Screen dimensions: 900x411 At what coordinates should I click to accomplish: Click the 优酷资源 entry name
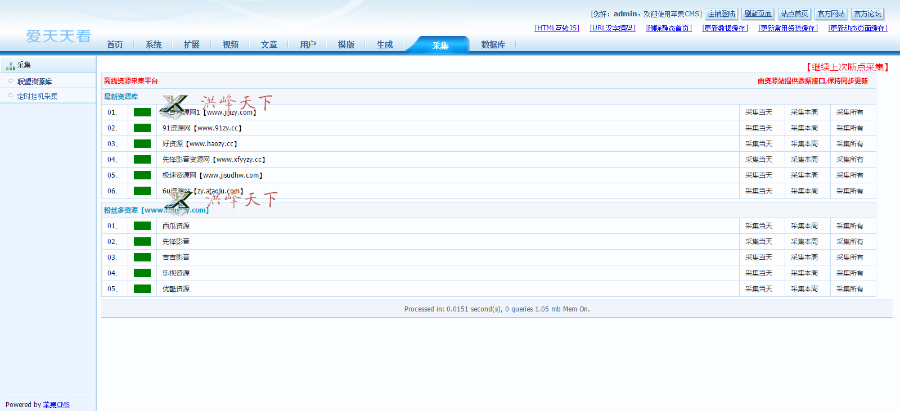176,289
